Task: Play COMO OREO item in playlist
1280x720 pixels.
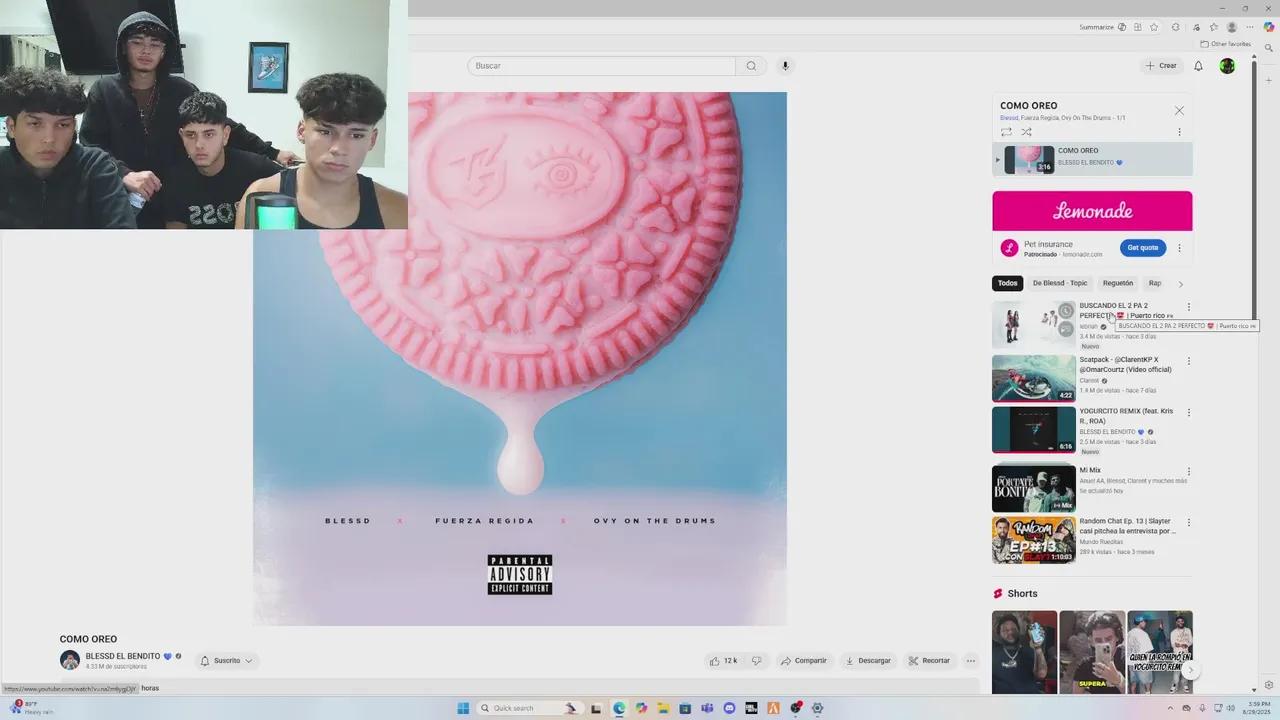Action: tap(1092, 159)
